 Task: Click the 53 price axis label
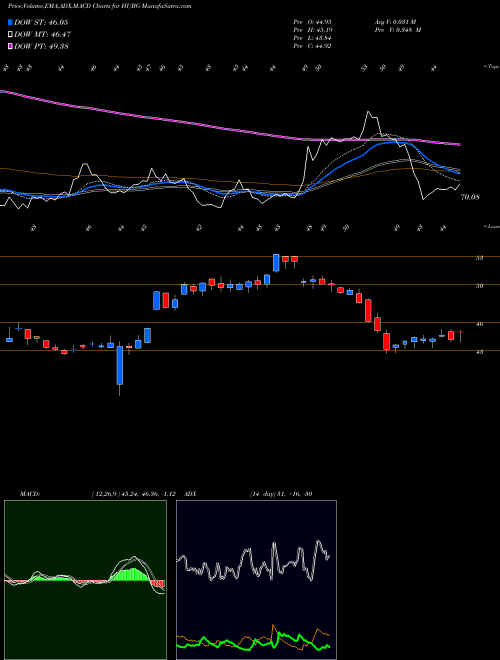point(479,258)
